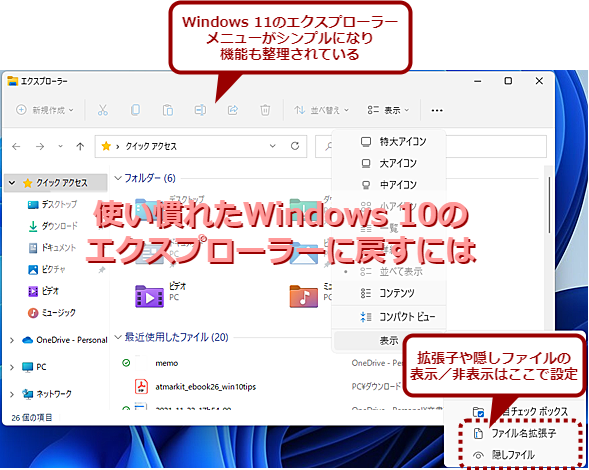The width and height of the screenshot is (589, 470).
Task: Select the atmarkit_ebook26_win10tips PDF file
Action: point(205,387)
